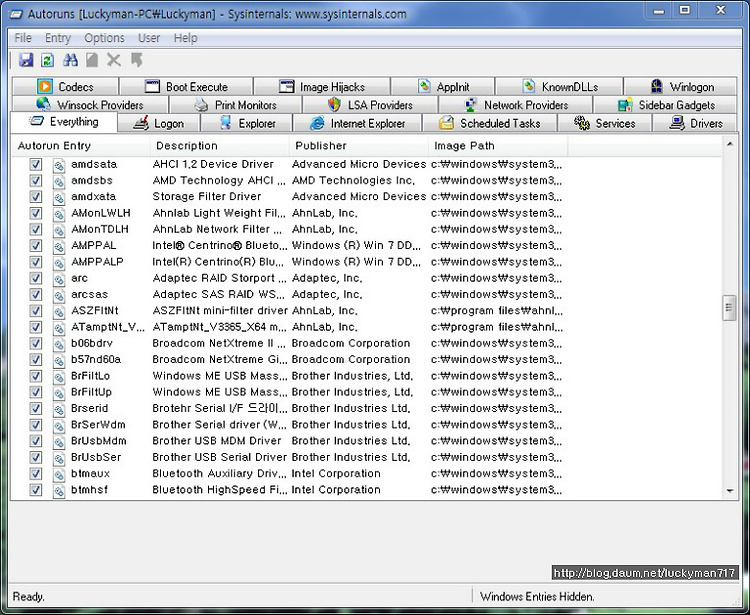Open the Explorer tab
Image resolution: width=750 pixels, height=615 pixels.
tap(247, 123)
